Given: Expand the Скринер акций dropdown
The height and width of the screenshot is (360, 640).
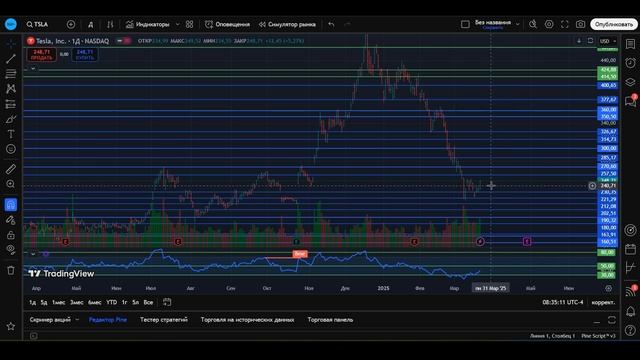Looking at the screenshot, I should pos(77,320).
